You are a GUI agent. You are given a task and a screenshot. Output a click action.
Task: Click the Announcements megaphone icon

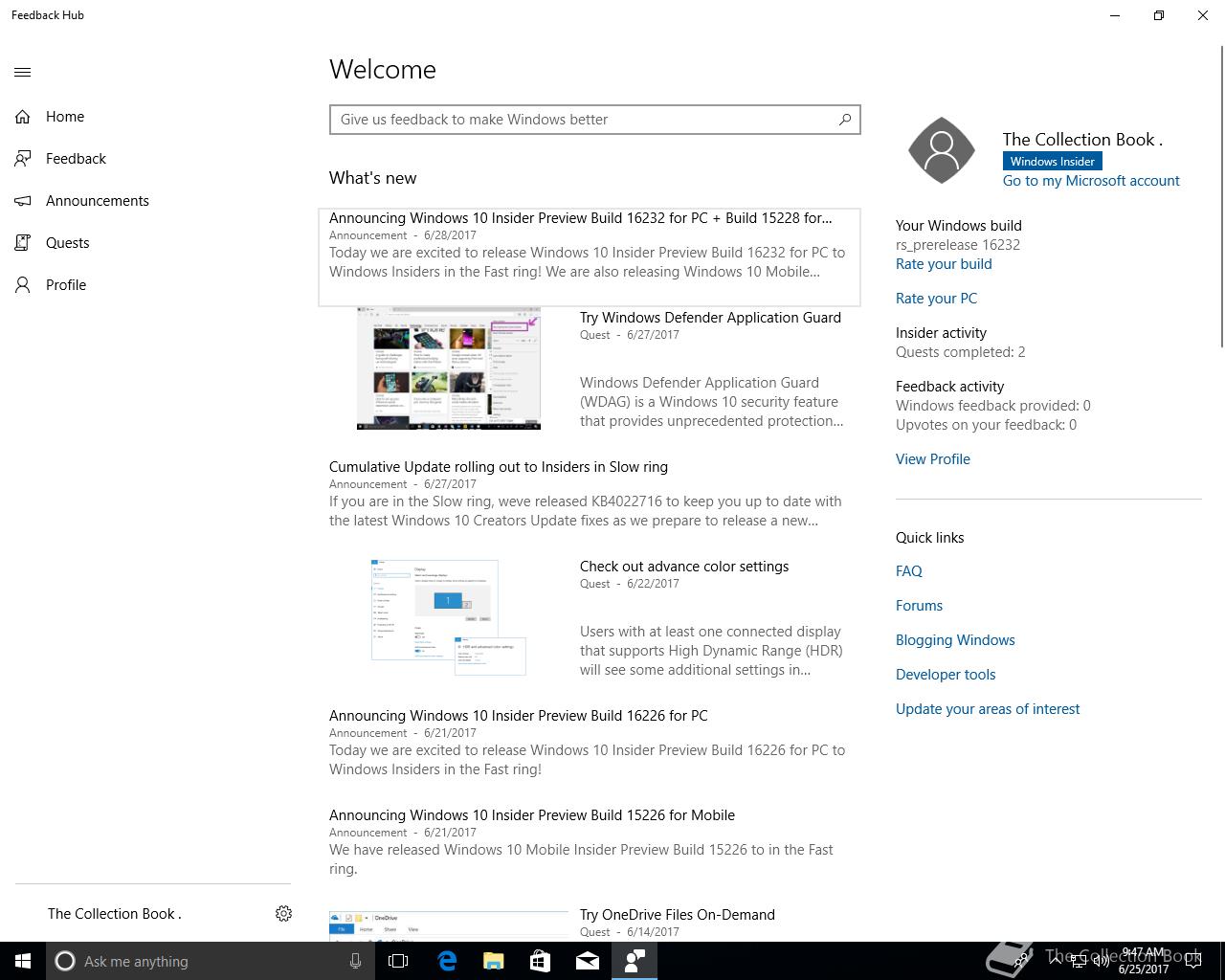tap(23, 201)
